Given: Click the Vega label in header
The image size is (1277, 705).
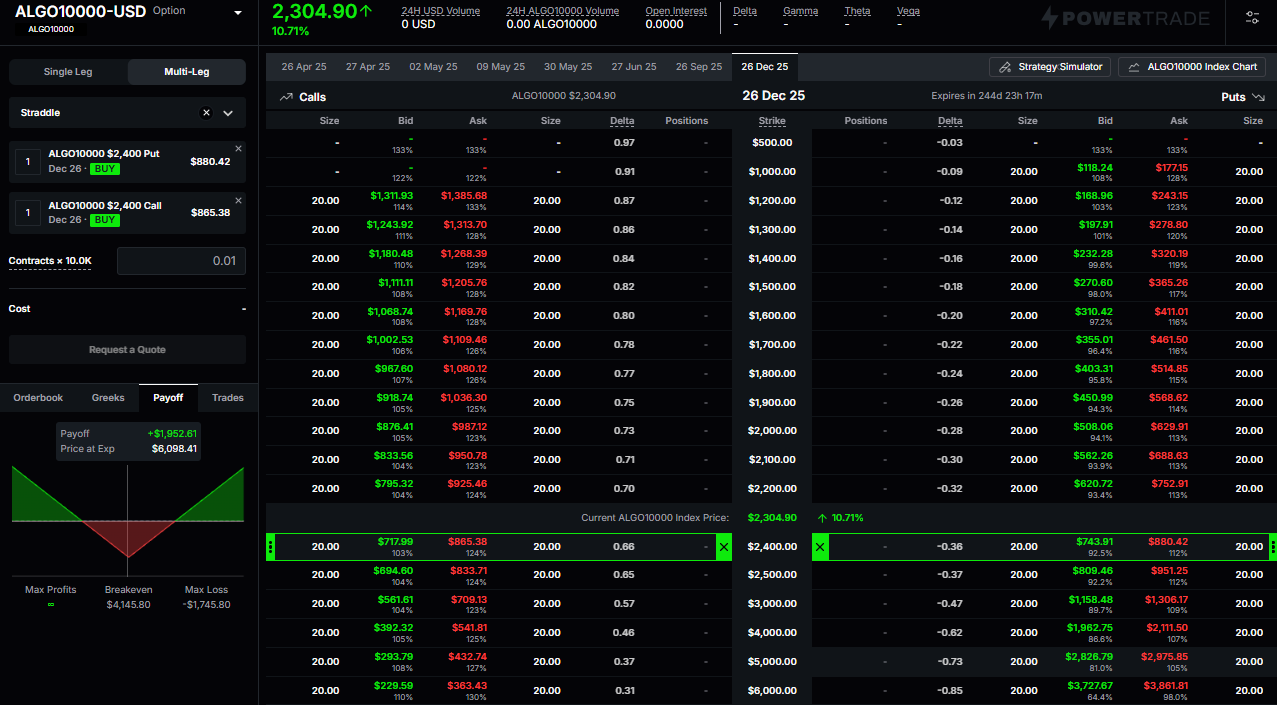Looking at the screenshot, I should [x=908, y=11].
